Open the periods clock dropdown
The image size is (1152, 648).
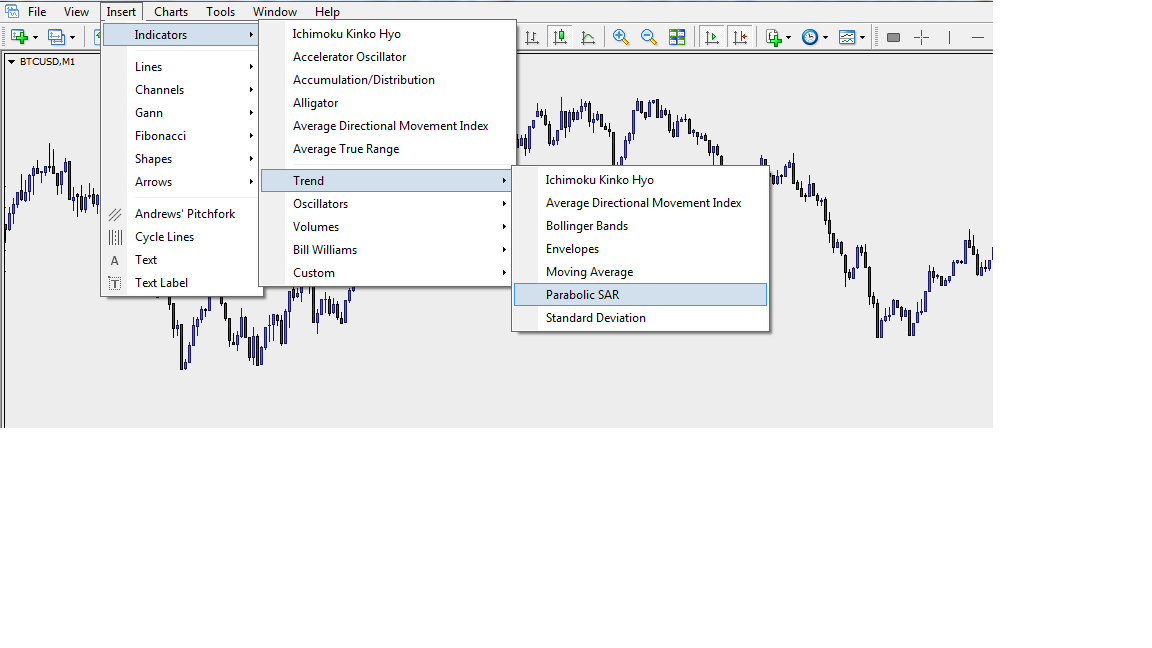[x=814, y=37]
